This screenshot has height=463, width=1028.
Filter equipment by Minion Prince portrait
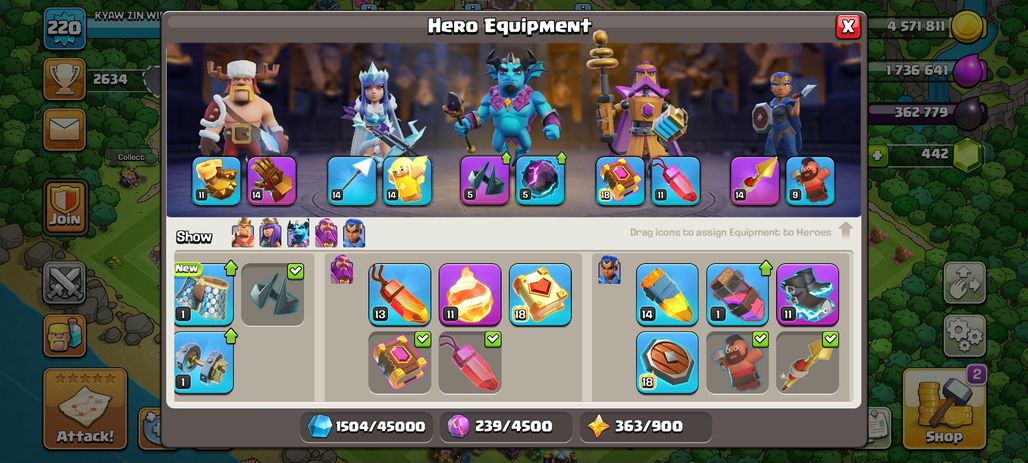coord(298,233)
